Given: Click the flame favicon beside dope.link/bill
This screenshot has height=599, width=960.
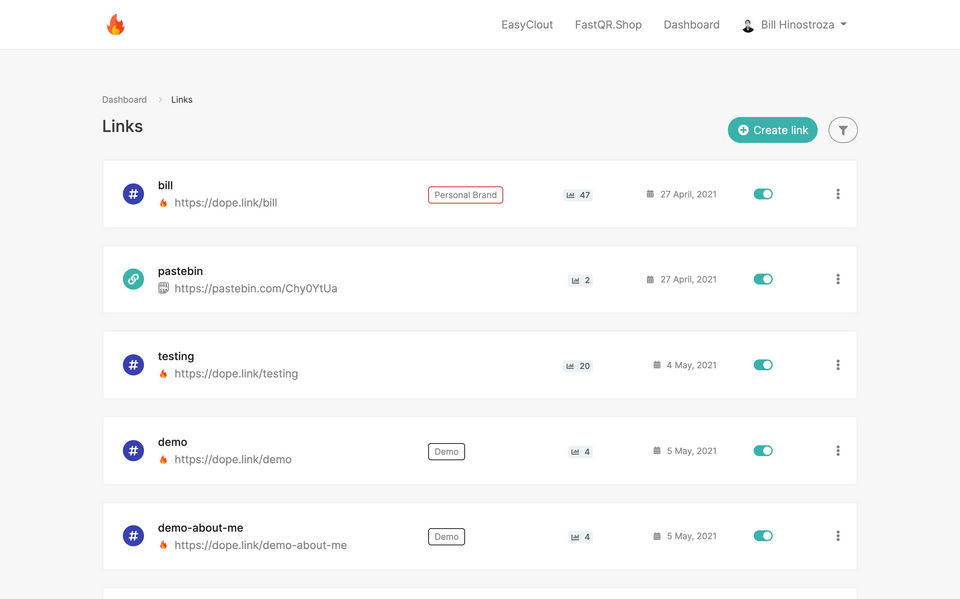Looking at the screenshot, I should click(x=163, y=203).
